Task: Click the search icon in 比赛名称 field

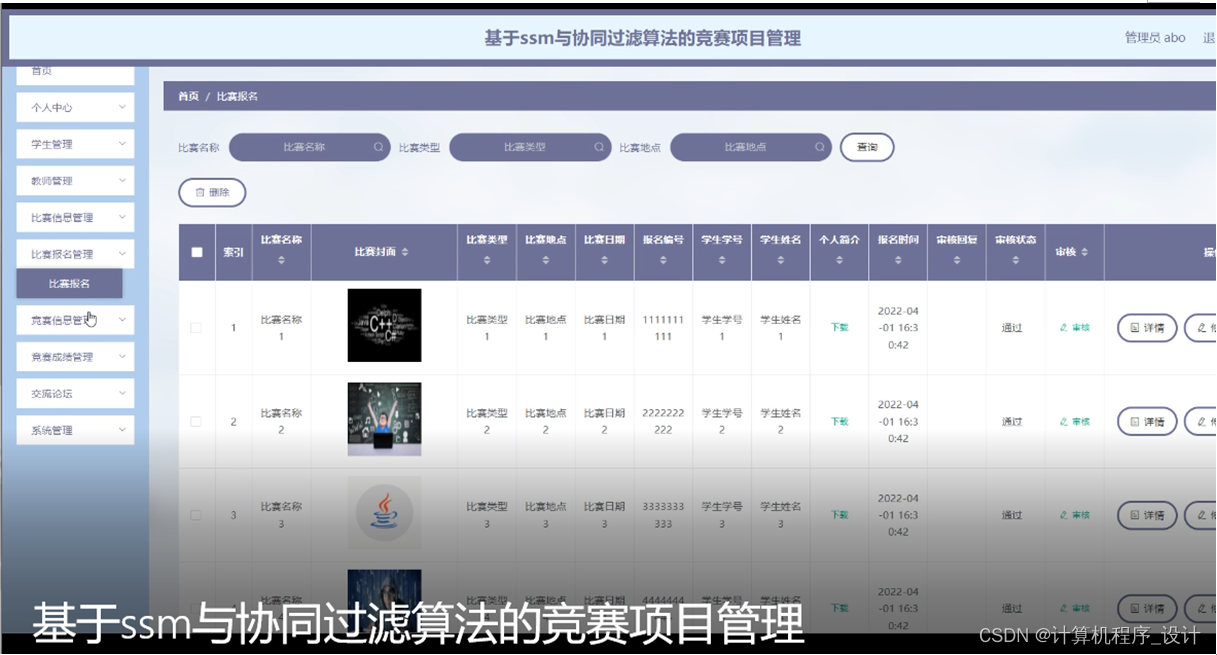Action: (x=379, y=147)
